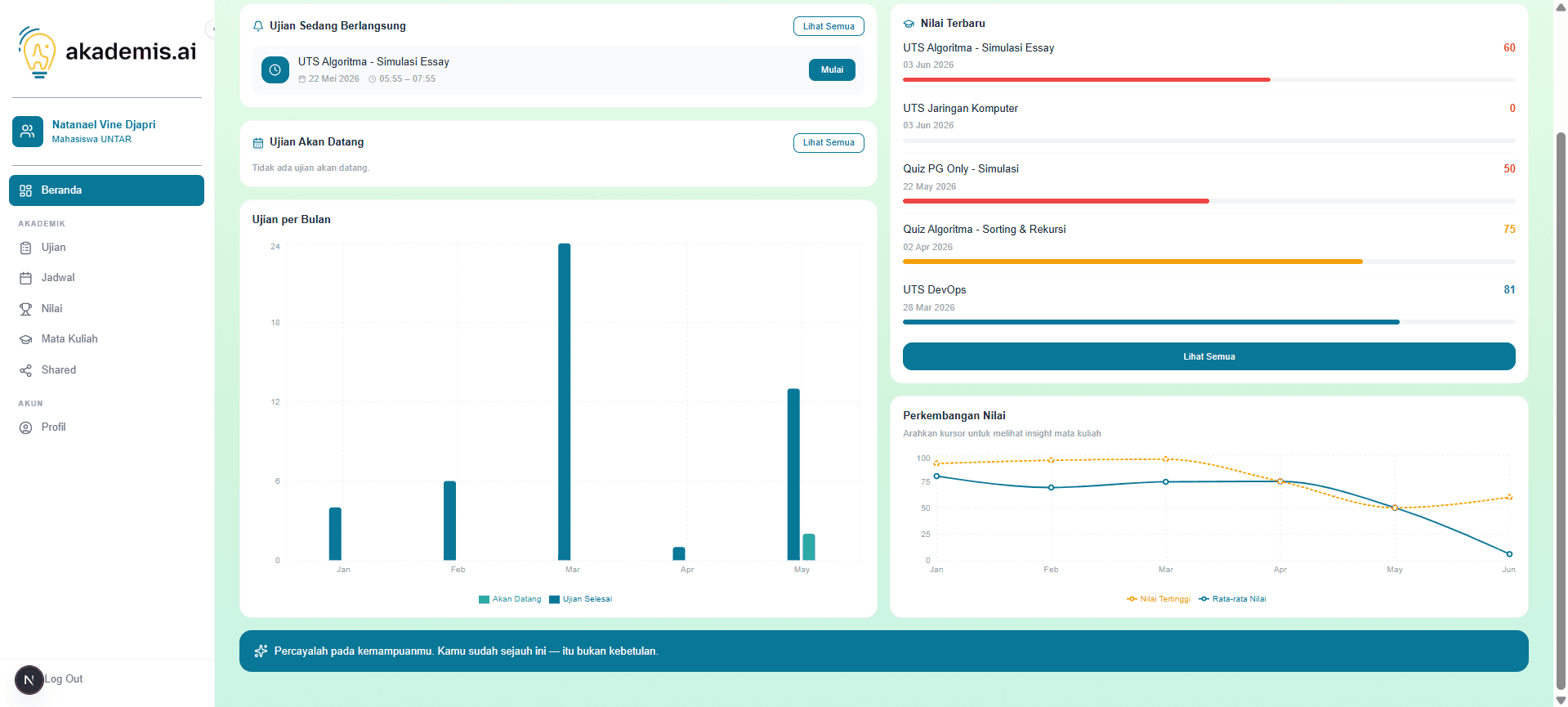The height and width of the screenshot is (707, 1568).
Task: Toggle the Ujian Selesai legend item
Action: (x=580, y=599)
